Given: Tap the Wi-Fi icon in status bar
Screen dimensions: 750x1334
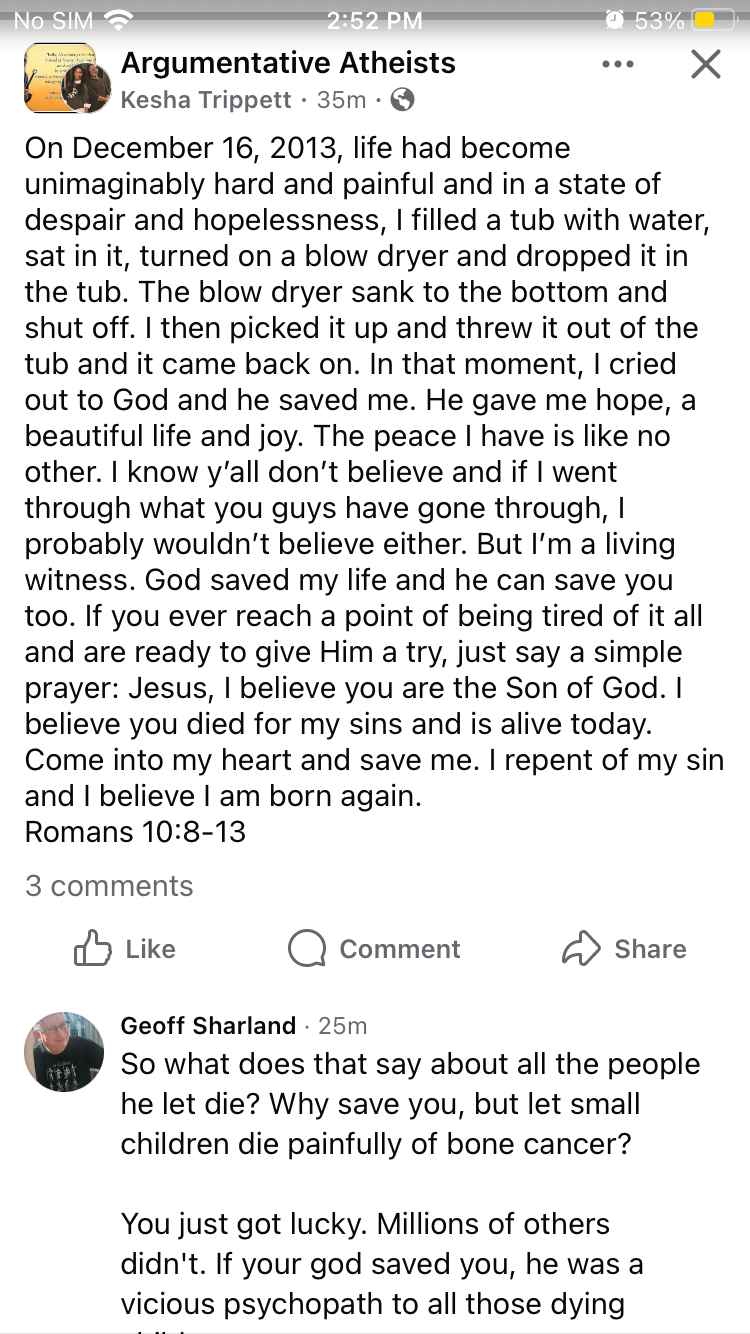Looking at the screenshot, I should coord(119,20).
